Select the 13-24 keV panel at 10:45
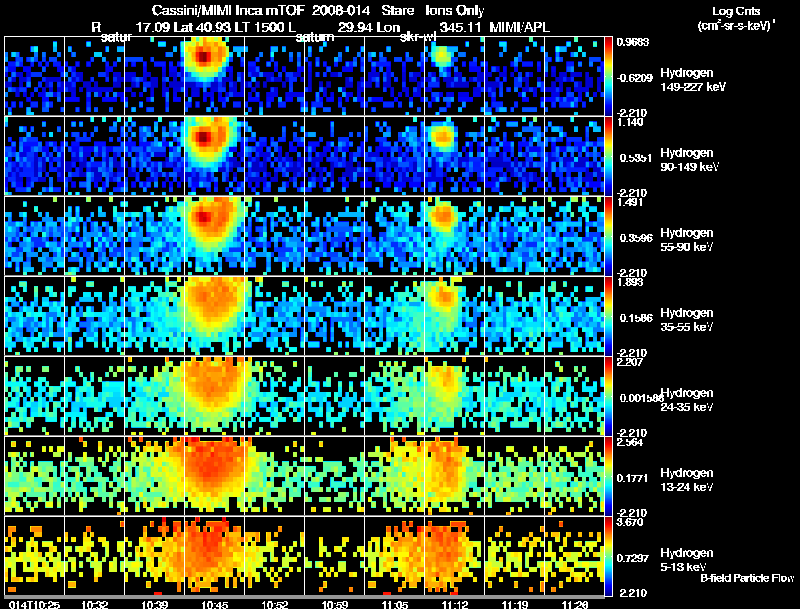The width and height of the screenshot is (800, 609). [x=214, y=475]
